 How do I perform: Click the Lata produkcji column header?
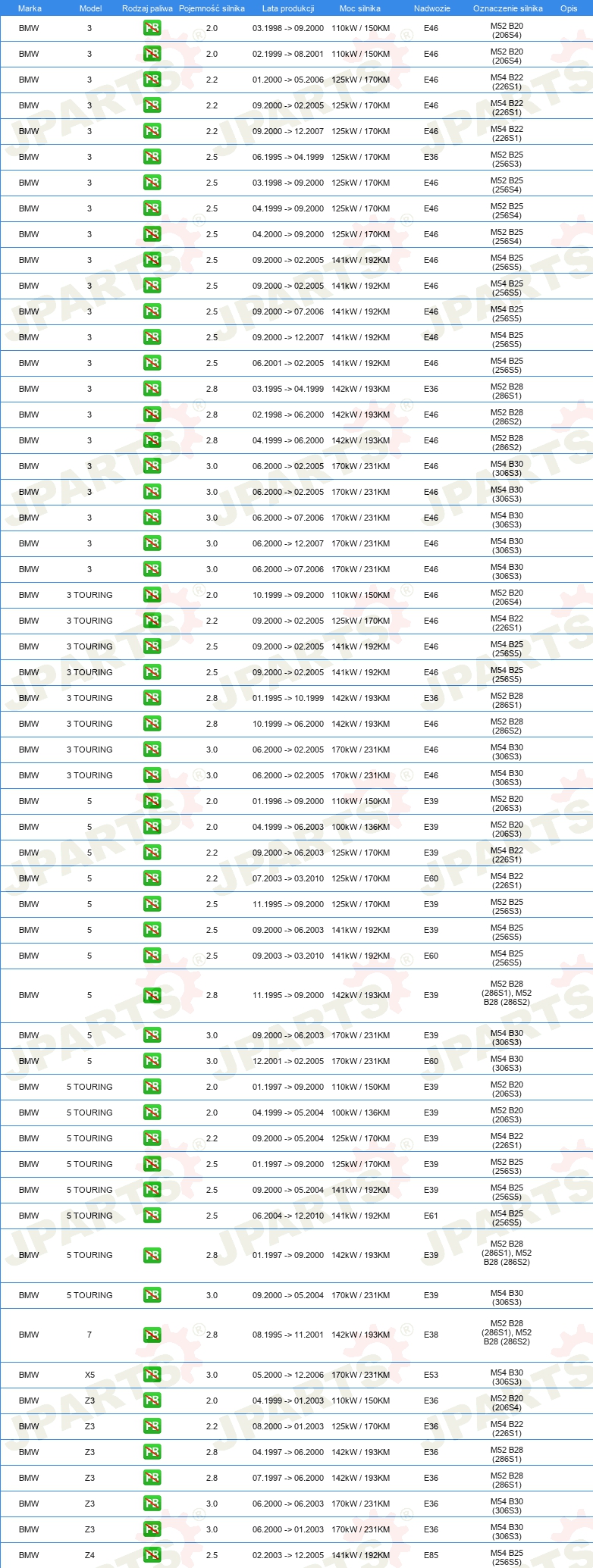pyautogui.click(x=288, y=8)
